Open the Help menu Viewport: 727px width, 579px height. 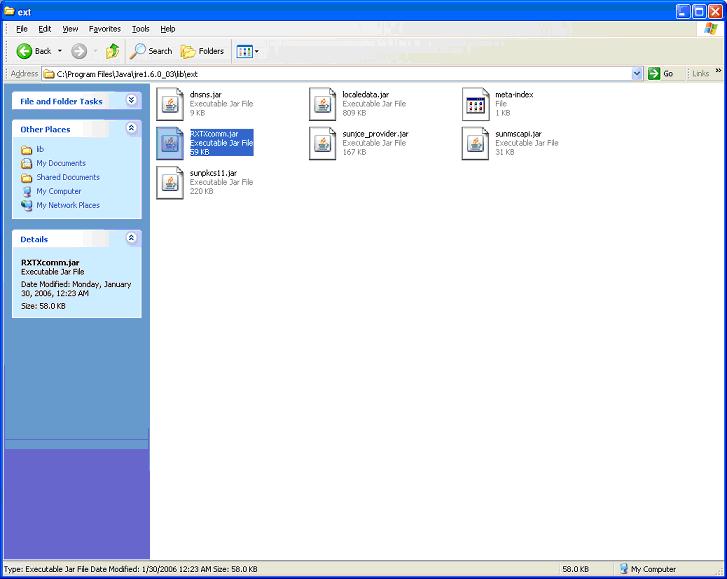[x=168, y=29]
